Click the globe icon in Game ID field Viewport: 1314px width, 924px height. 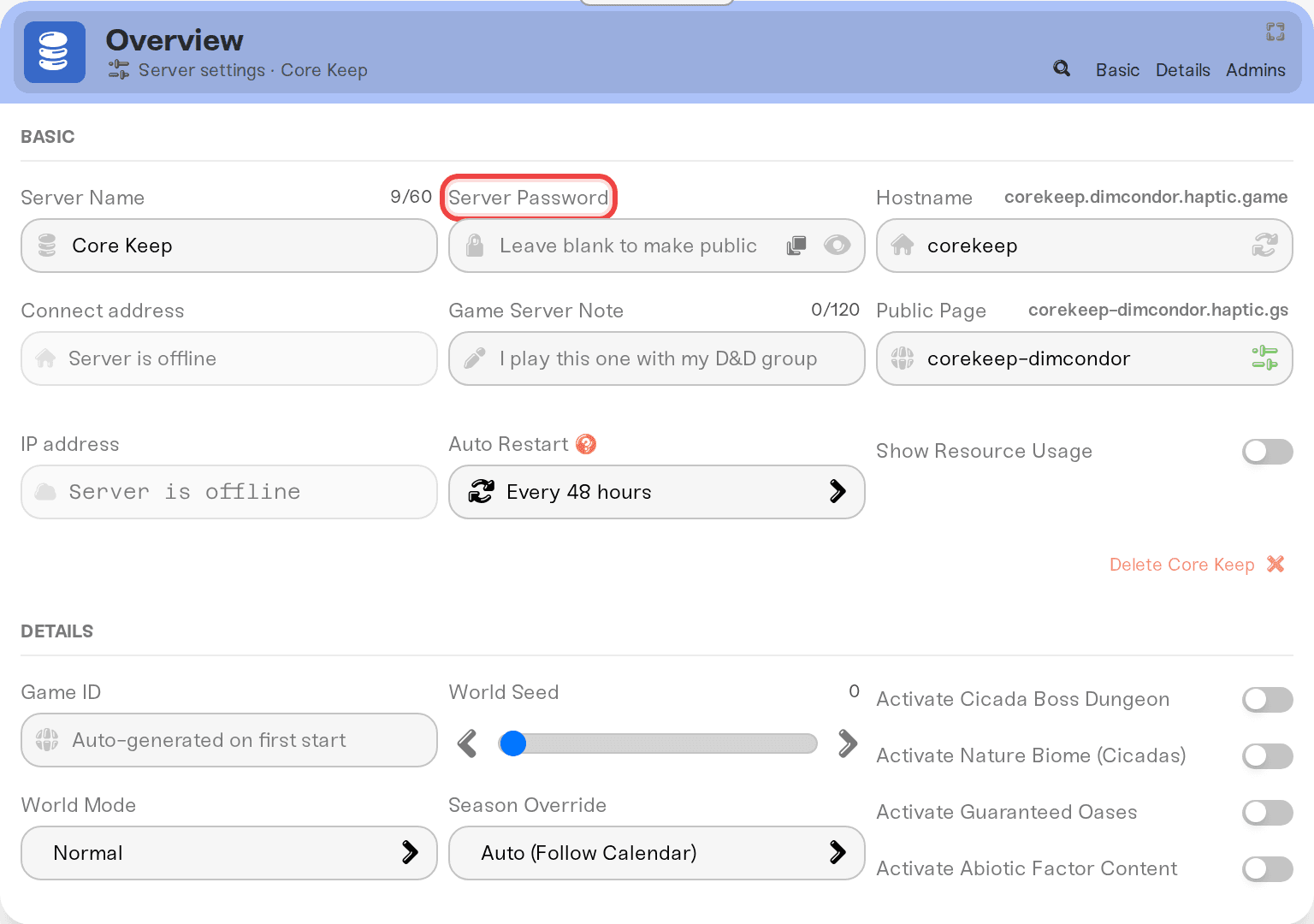[47, 739]
